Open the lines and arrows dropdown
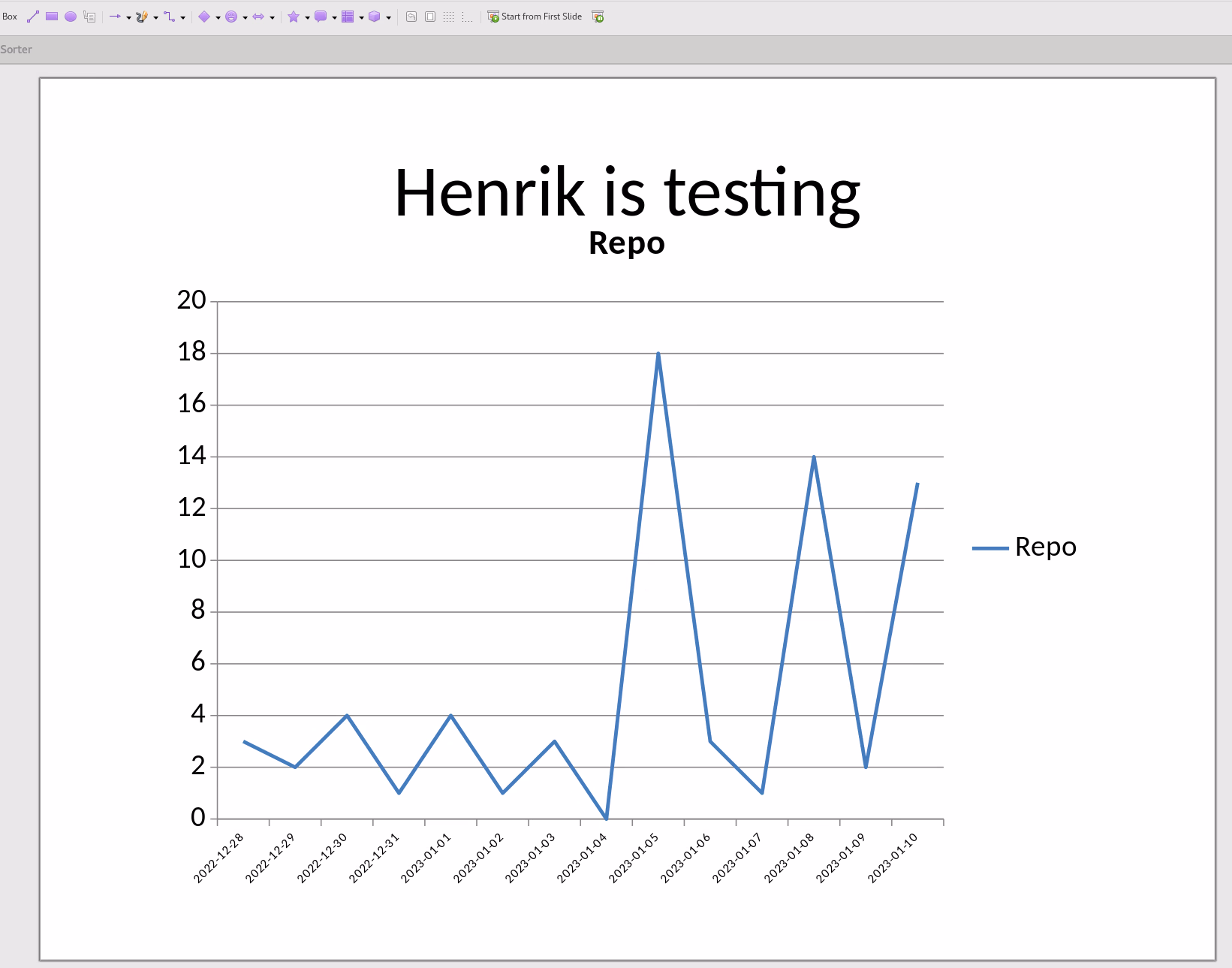This screenshot has width=1232, height=968. pyautogui.click(x=128, y=16)
